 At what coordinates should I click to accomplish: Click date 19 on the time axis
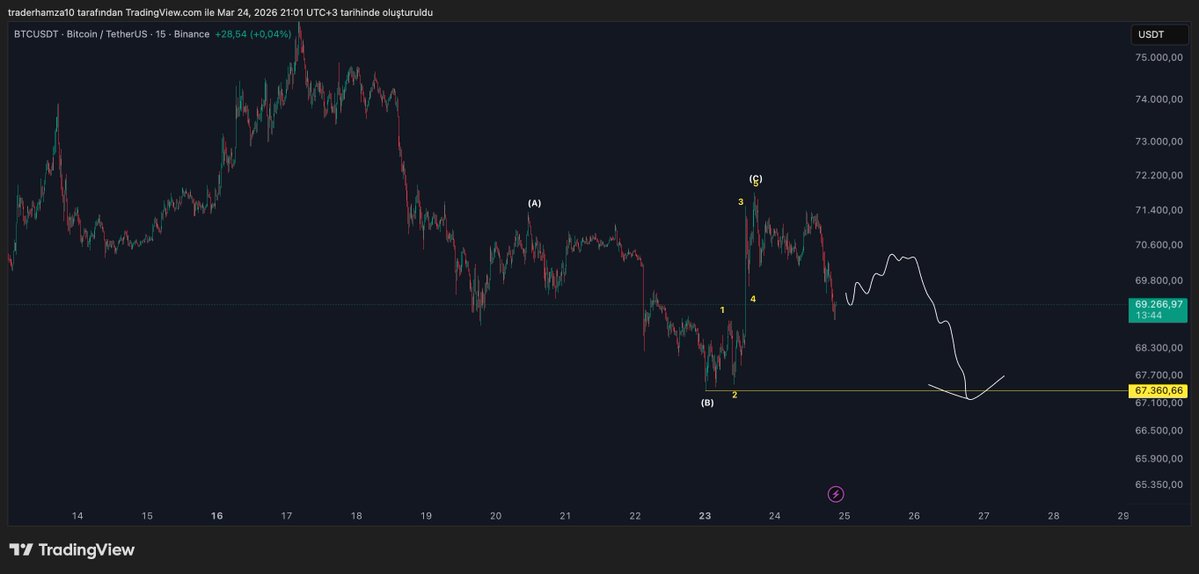pos(426,516)
